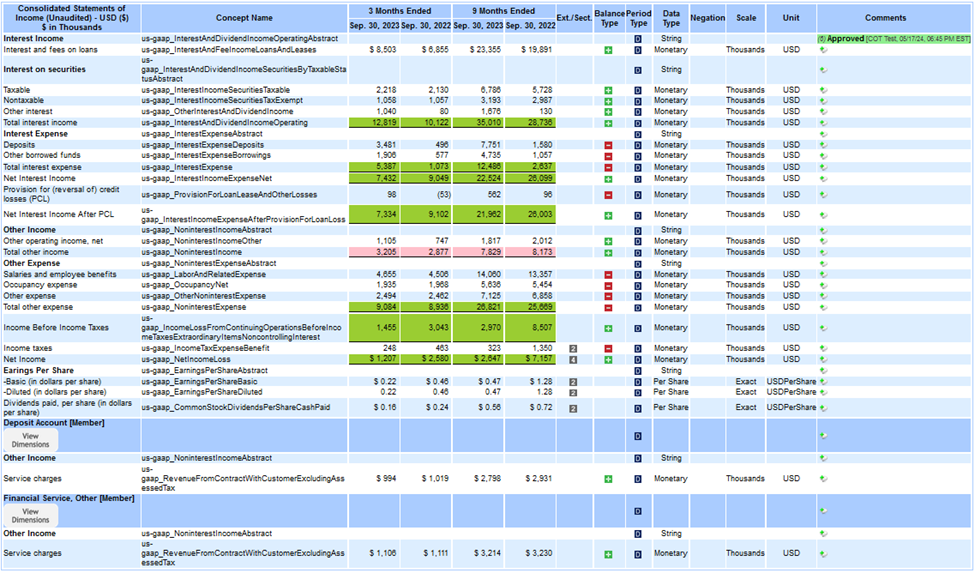Screen dimensions: 975x573
Task: Click the Comments column header
Action: pyautogui.click(x=885, y=17)
